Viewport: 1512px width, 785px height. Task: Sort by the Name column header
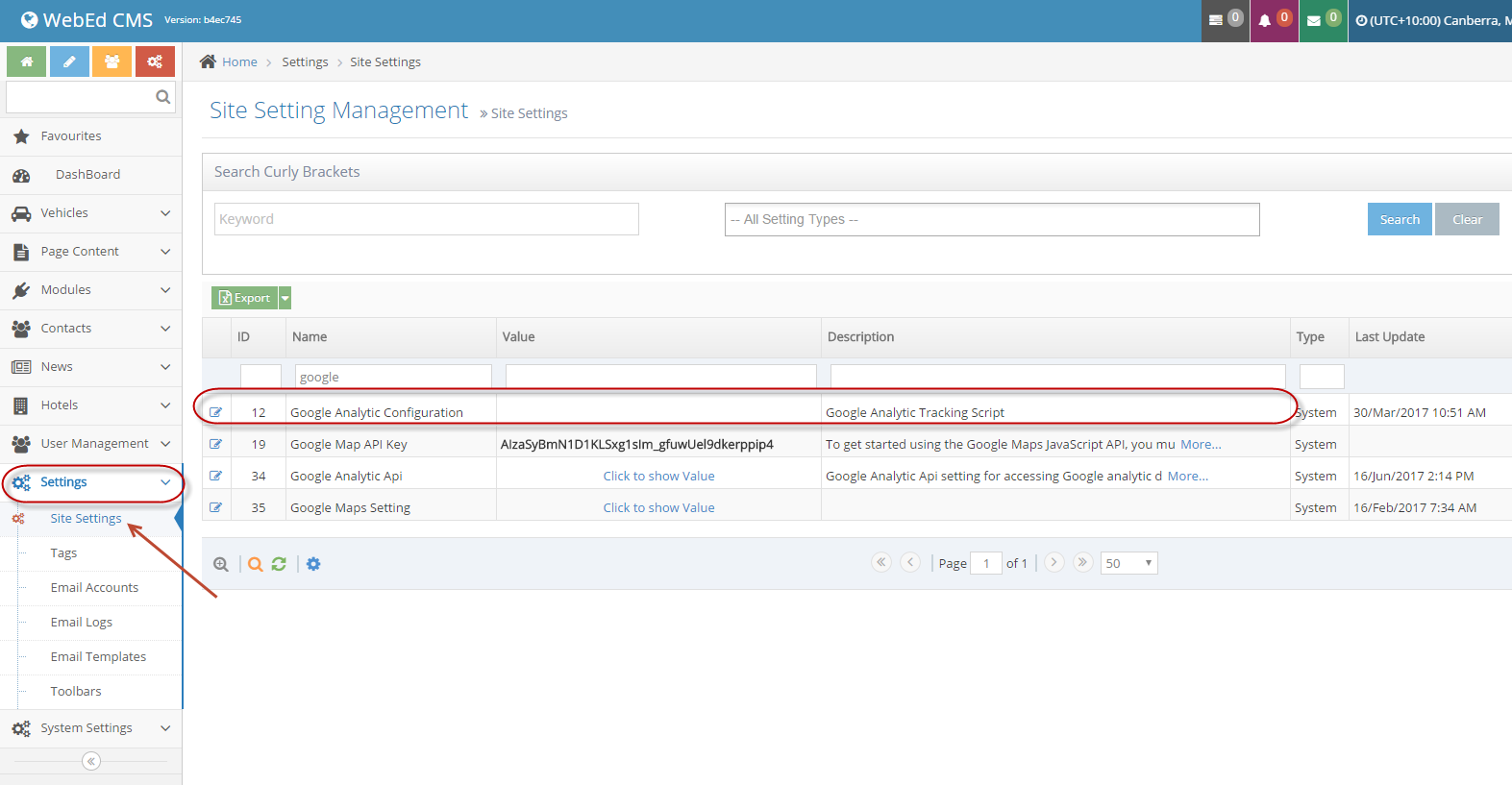point(310,337)
